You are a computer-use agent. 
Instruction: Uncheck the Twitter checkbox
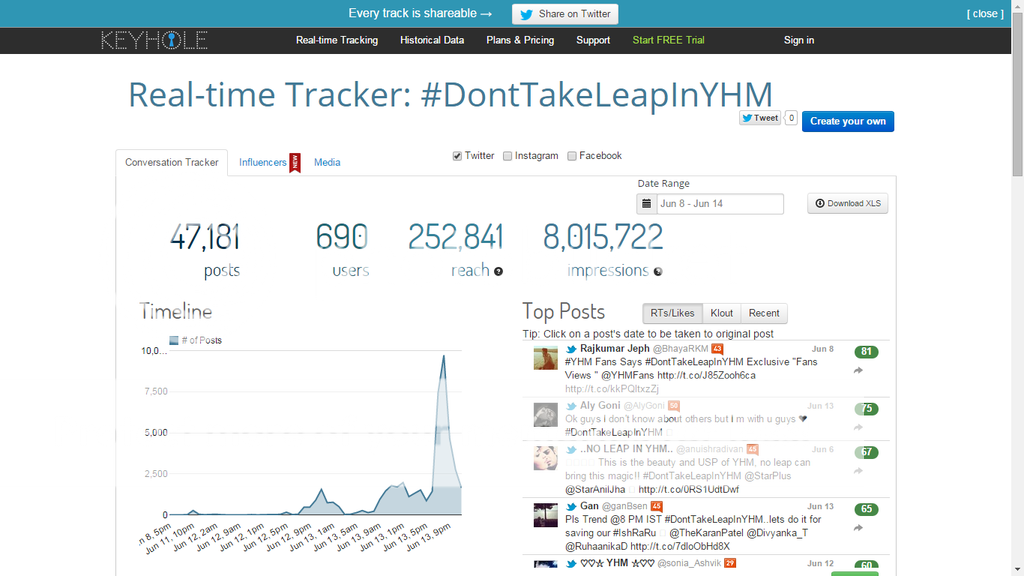[x=457, y=156]
